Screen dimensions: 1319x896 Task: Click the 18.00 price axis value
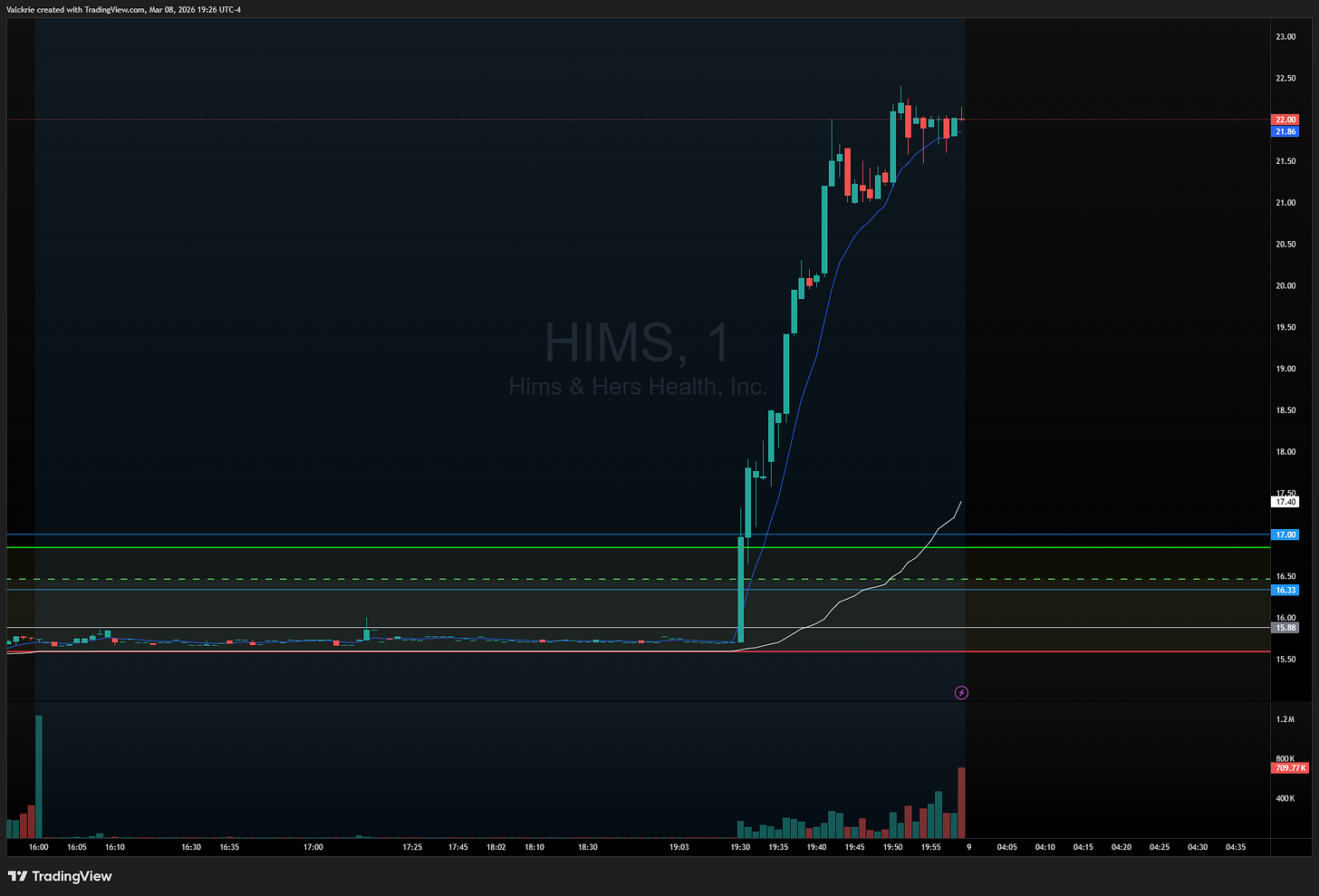point(1285,452)
